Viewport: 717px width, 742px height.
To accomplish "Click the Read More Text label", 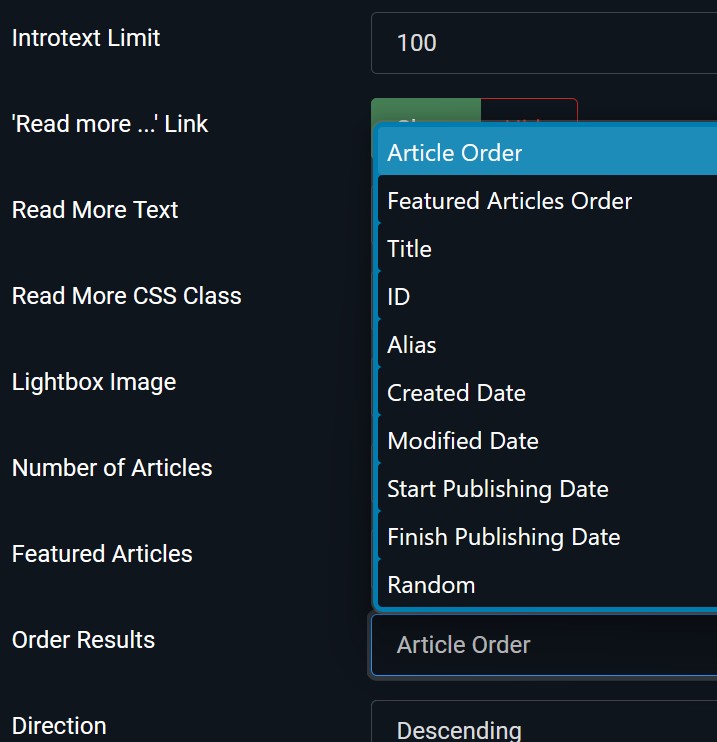I will tap(95, 210).
